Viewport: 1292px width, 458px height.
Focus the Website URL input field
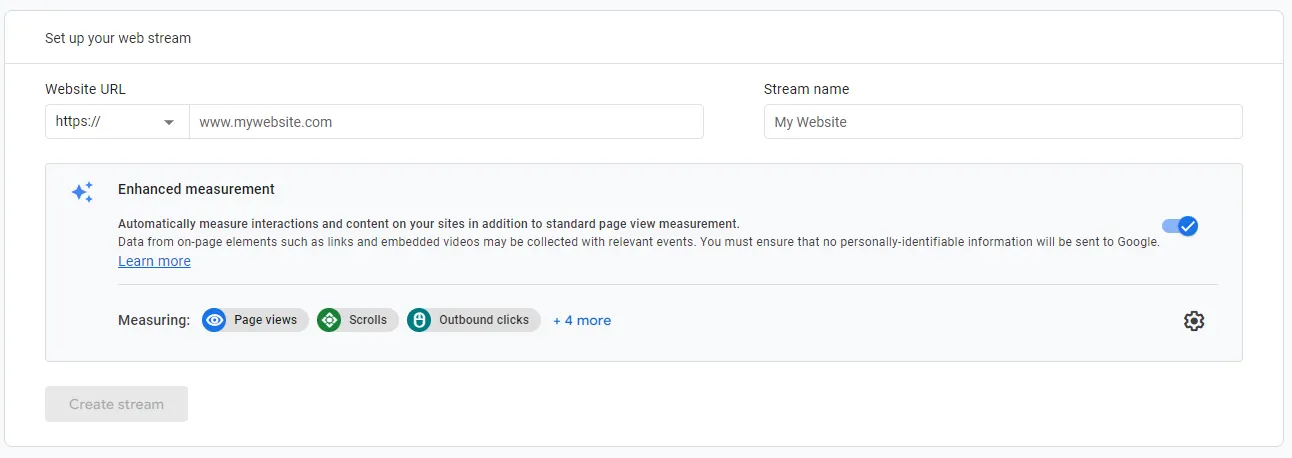coord(446,122)
